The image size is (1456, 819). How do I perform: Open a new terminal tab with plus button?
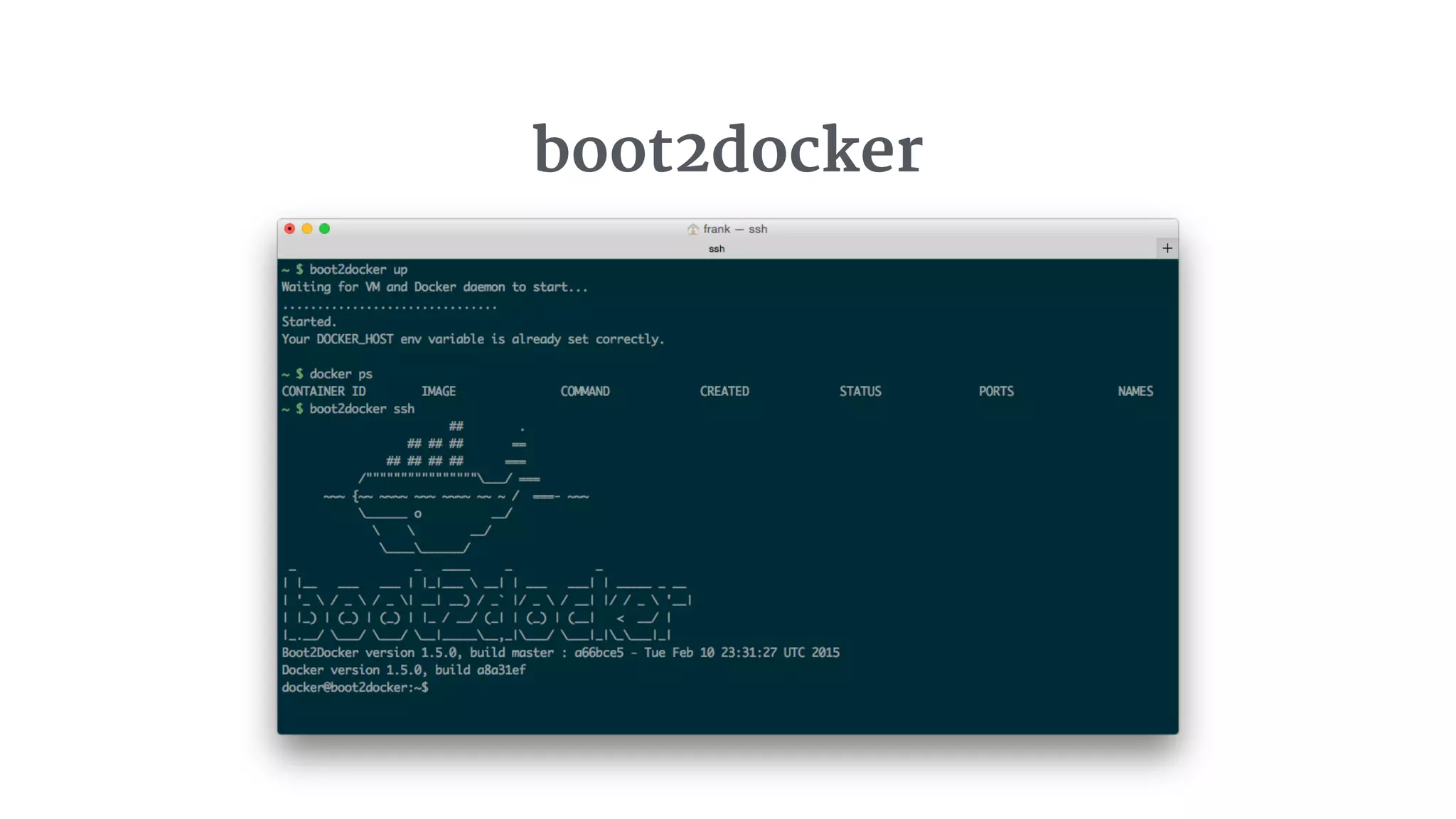[1167, 248]
